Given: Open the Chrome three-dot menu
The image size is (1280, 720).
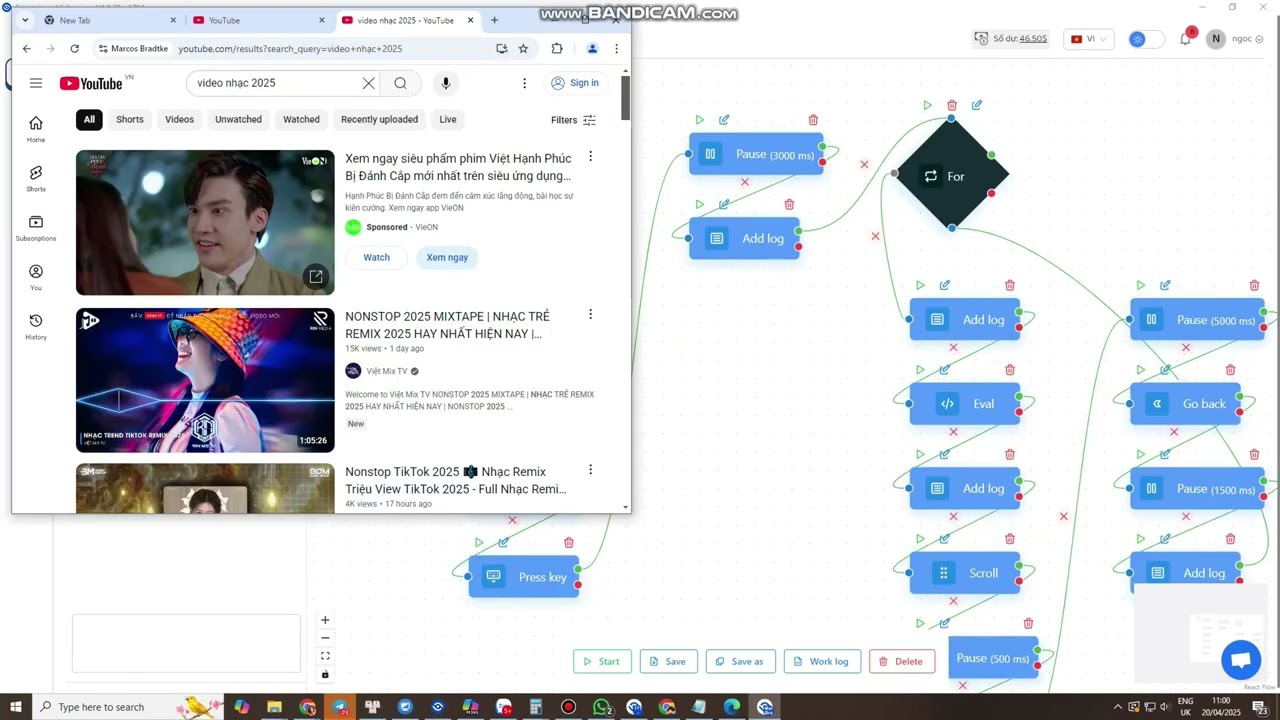Looking at the screenshot, I should tap(617, 48).
